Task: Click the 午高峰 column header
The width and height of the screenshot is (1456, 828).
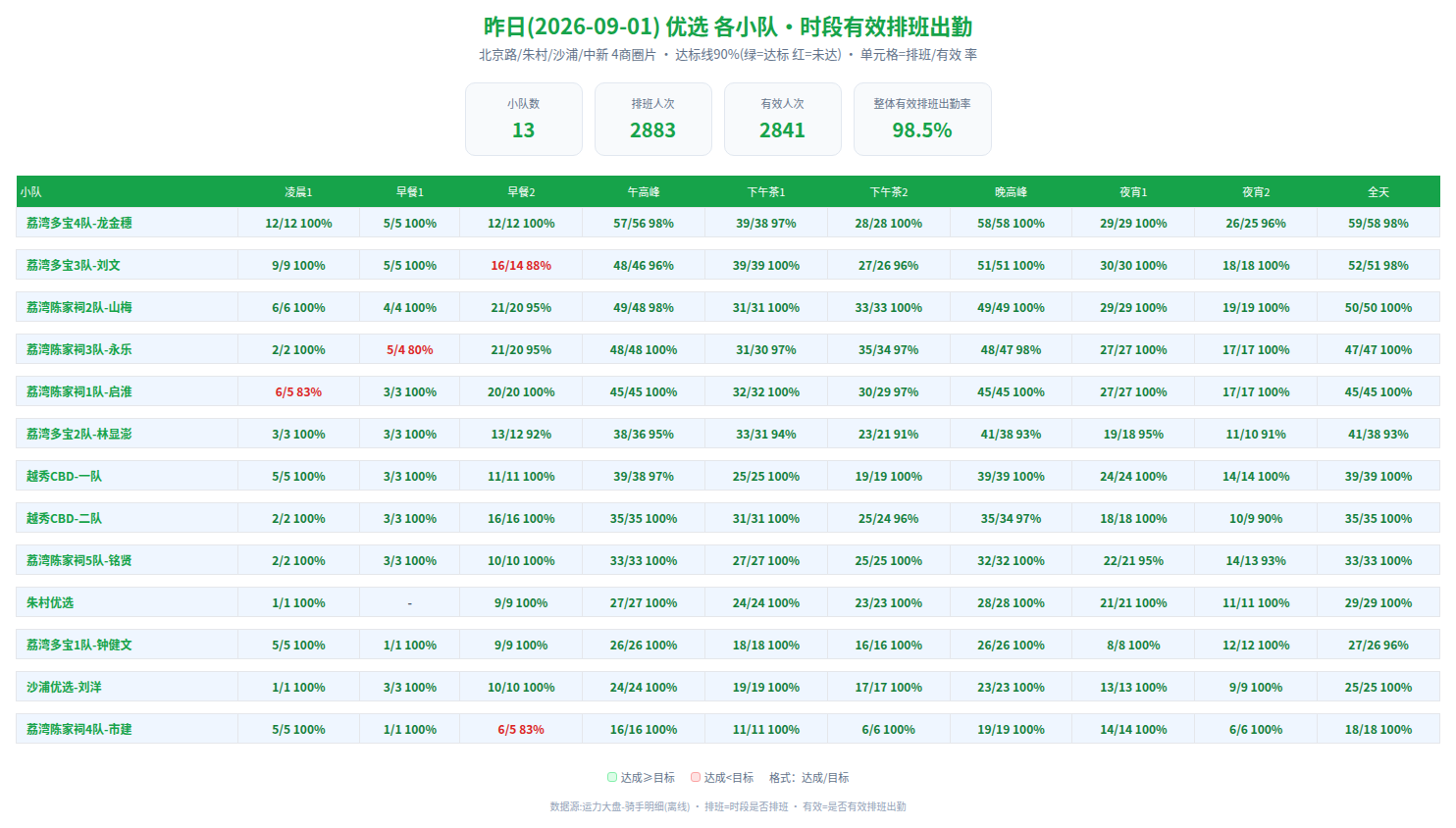Action: pos(644,192)
